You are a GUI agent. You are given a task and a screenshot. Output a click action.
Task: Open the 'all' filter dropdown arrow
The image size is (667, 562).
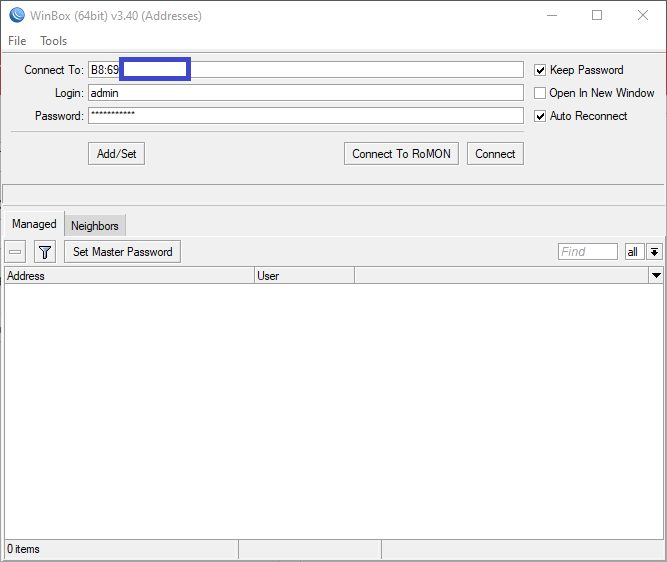[x=654, y=252]
